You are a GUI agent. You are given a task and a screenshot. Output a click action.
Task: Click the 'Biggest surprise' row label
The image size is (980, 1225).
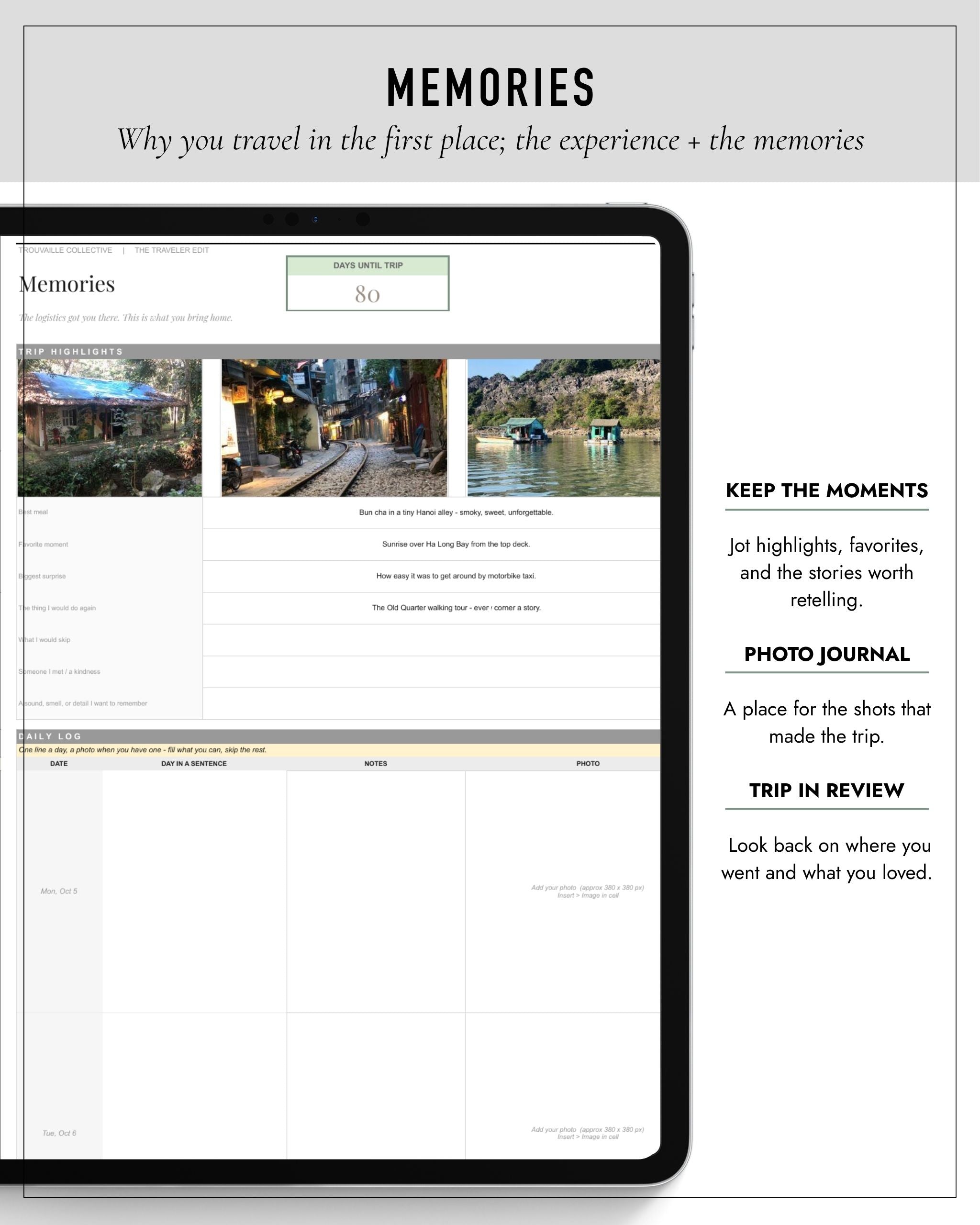[x=42, y=576]
